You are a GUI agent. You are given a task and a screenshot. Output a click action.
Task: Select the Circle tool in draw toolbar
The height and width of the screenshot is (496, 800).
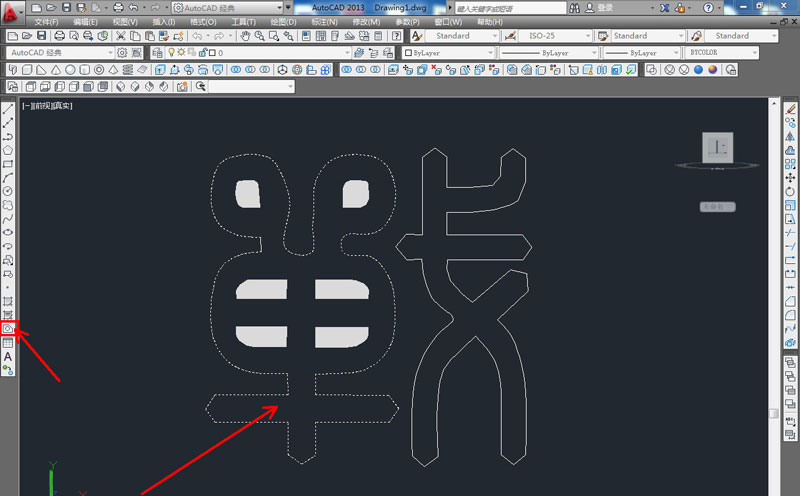[x=8, y=190]
